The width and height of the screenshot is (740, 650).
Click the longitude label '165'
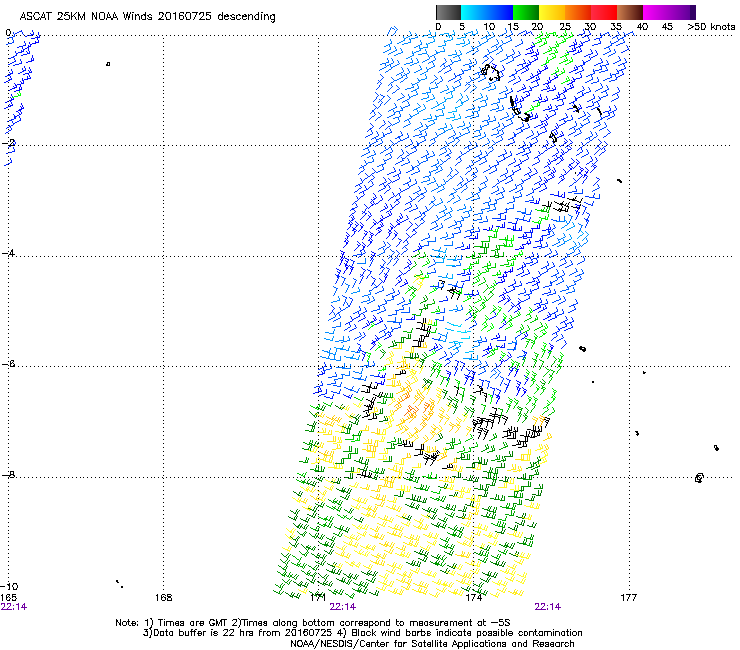click(x=8, y=598)
